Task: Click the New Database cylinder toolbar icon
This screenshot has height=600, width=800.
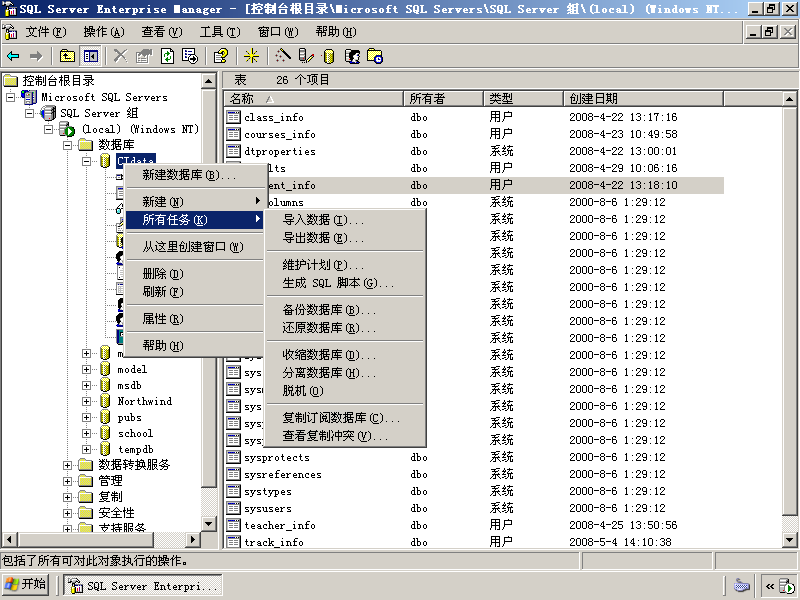Action: click(329, 56)
